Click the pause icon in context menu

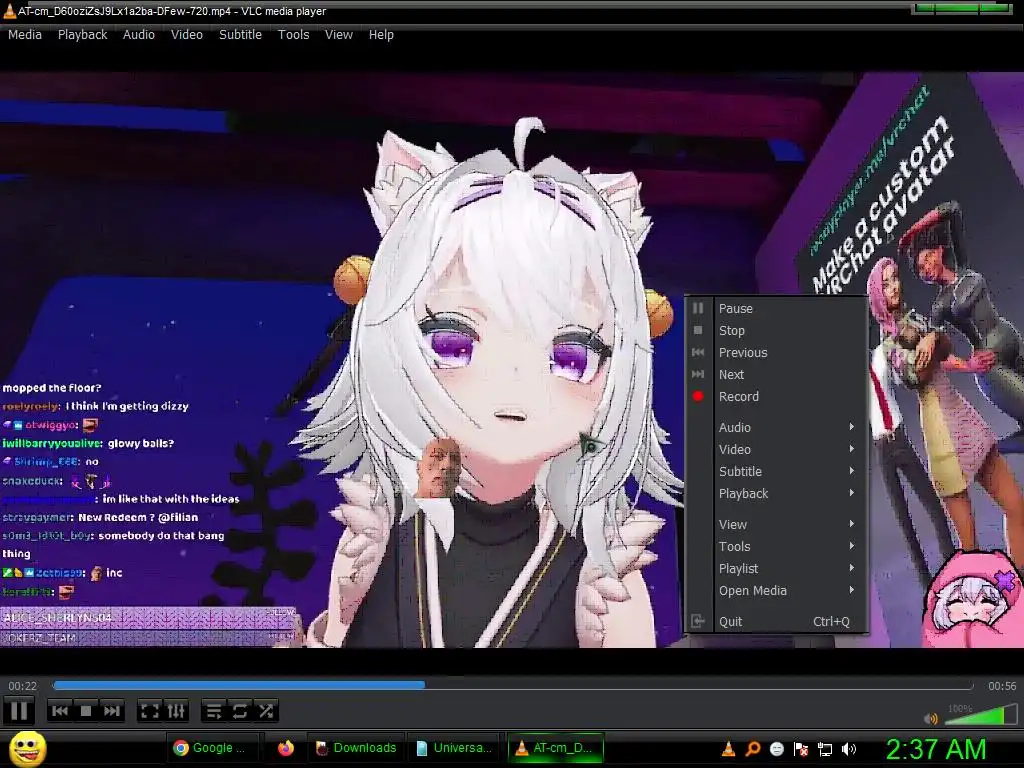click(x=698, y=308)
